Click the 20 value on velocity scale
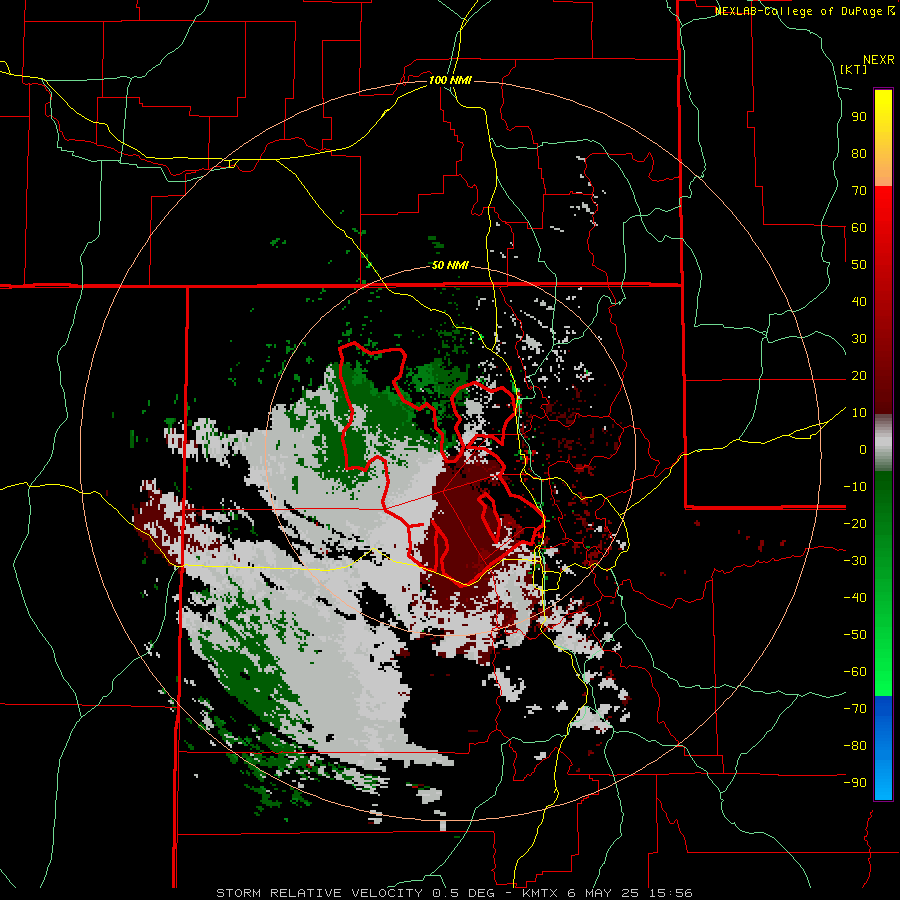Screen dimensions: 900x900 click(x=859, y=376)
